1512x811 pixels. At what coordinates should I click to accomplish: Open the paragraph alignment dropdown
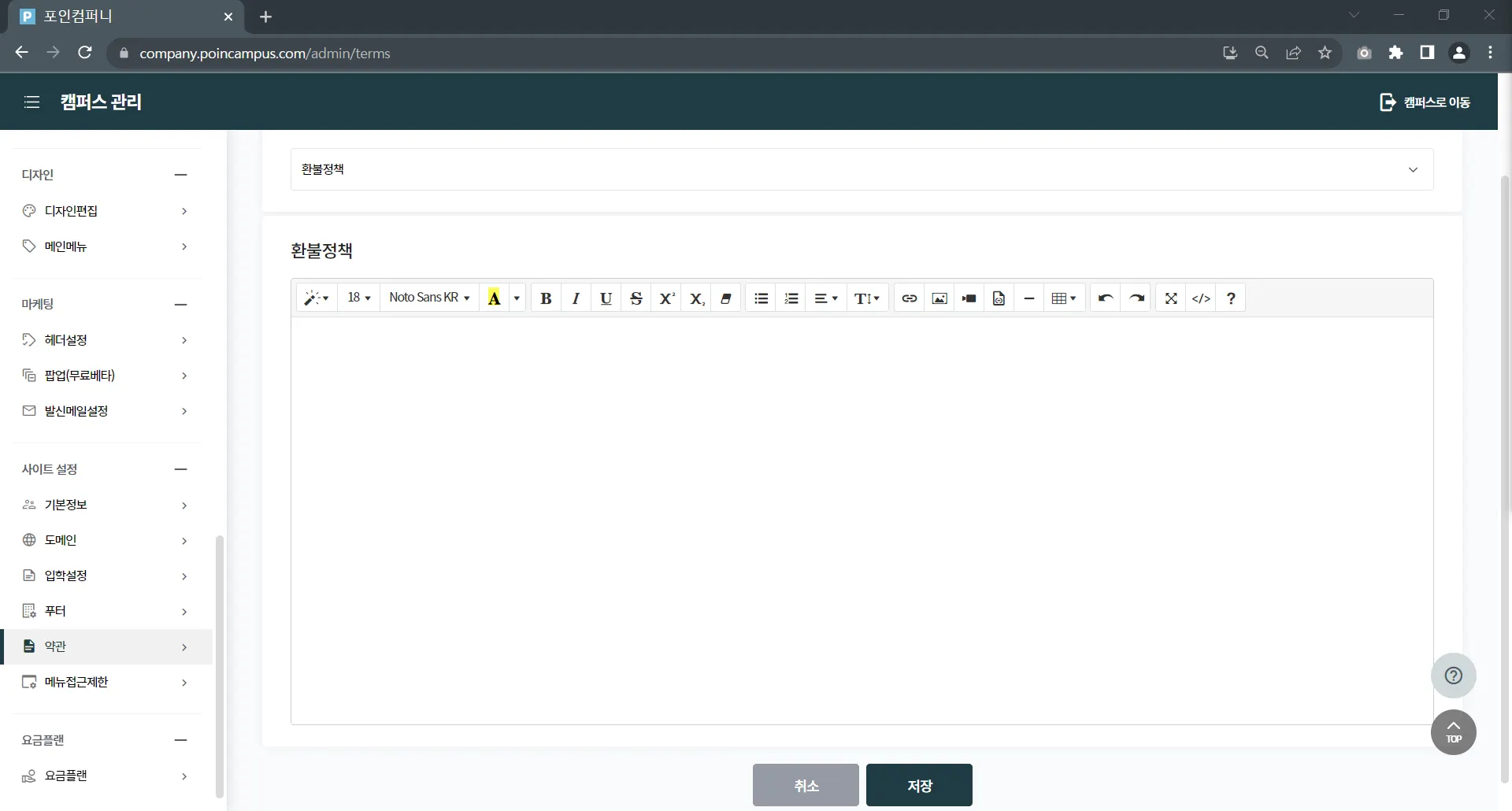pos(825,298)
